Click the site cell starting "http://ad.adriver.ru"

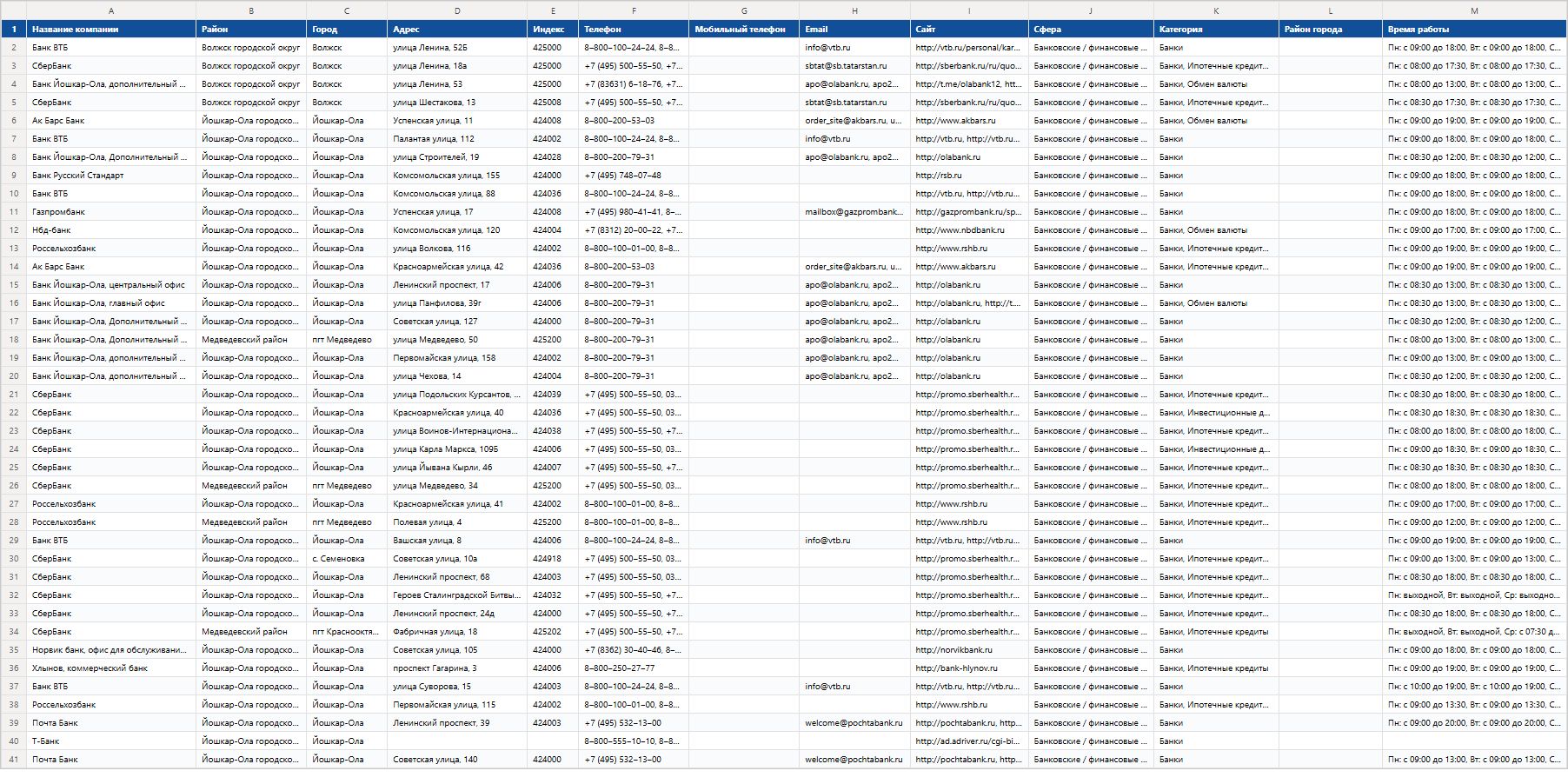tap(969, 741)
